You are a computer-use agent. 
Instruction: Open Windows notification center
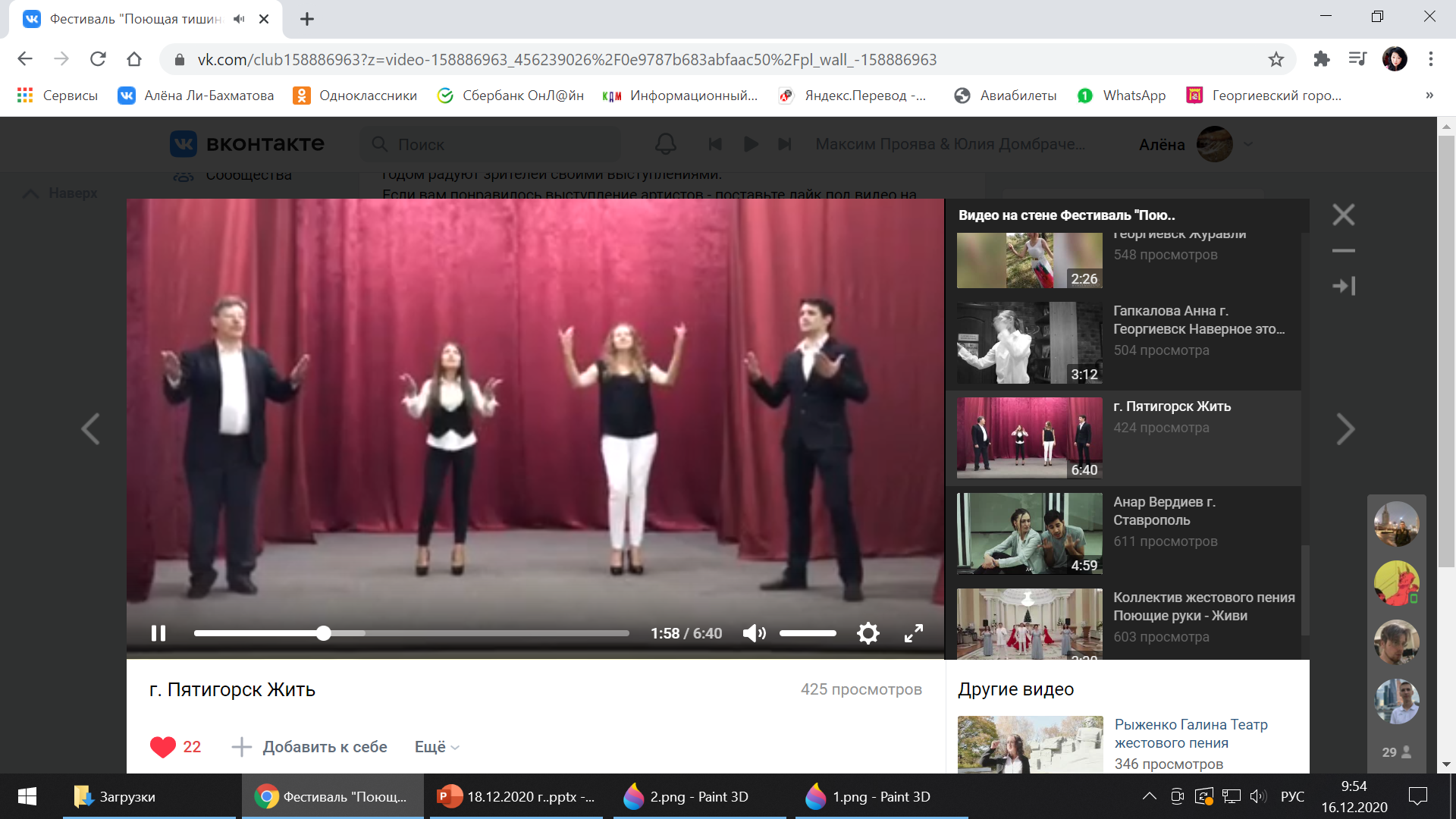tap(1417, 796)
